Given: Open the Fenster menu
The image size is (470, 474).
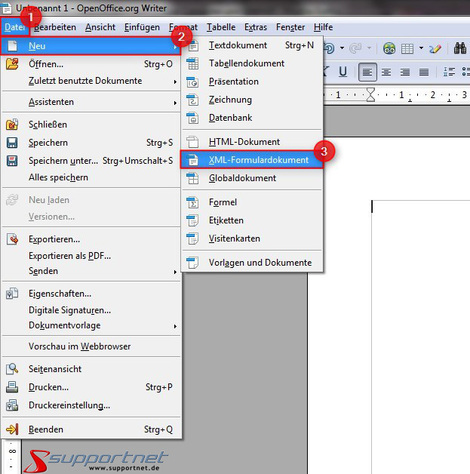Looking at the screenshot, I should click(x=290, y=27).
